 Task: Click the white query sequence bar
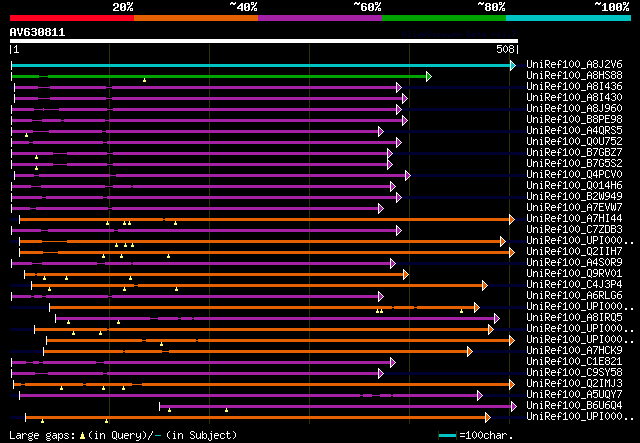264,41
